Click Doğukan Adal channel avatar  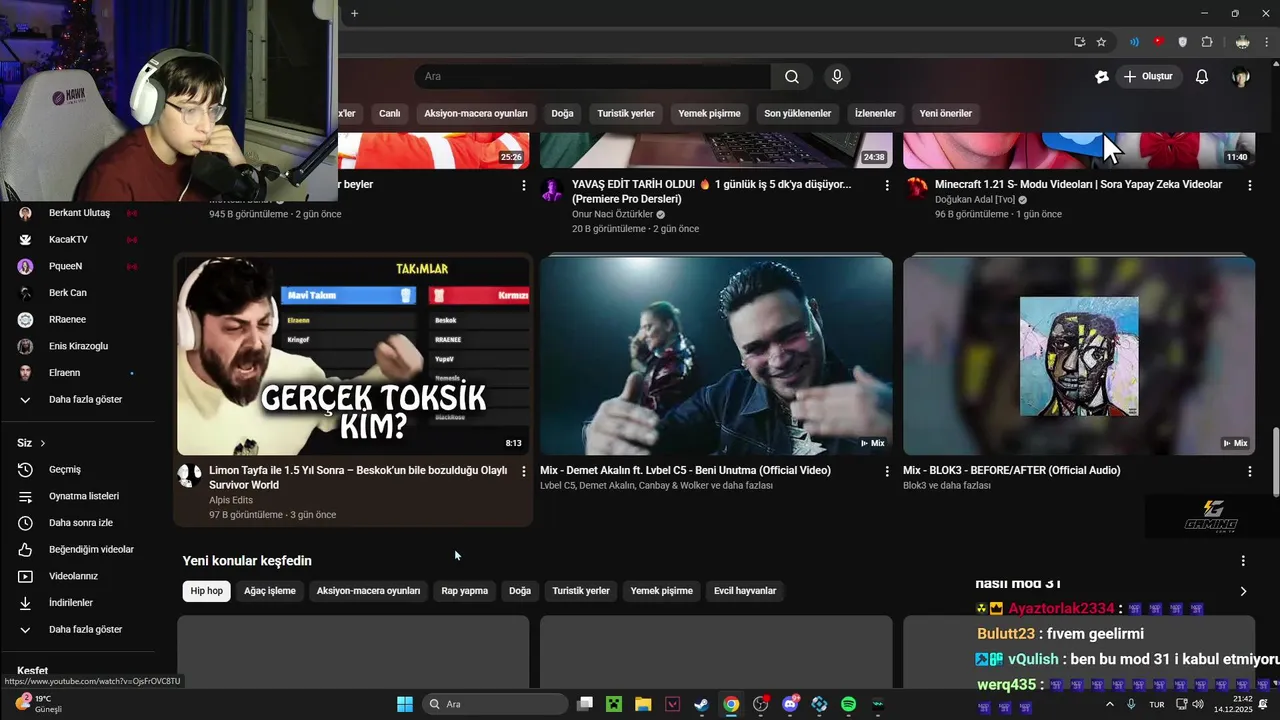coord(916,190)
